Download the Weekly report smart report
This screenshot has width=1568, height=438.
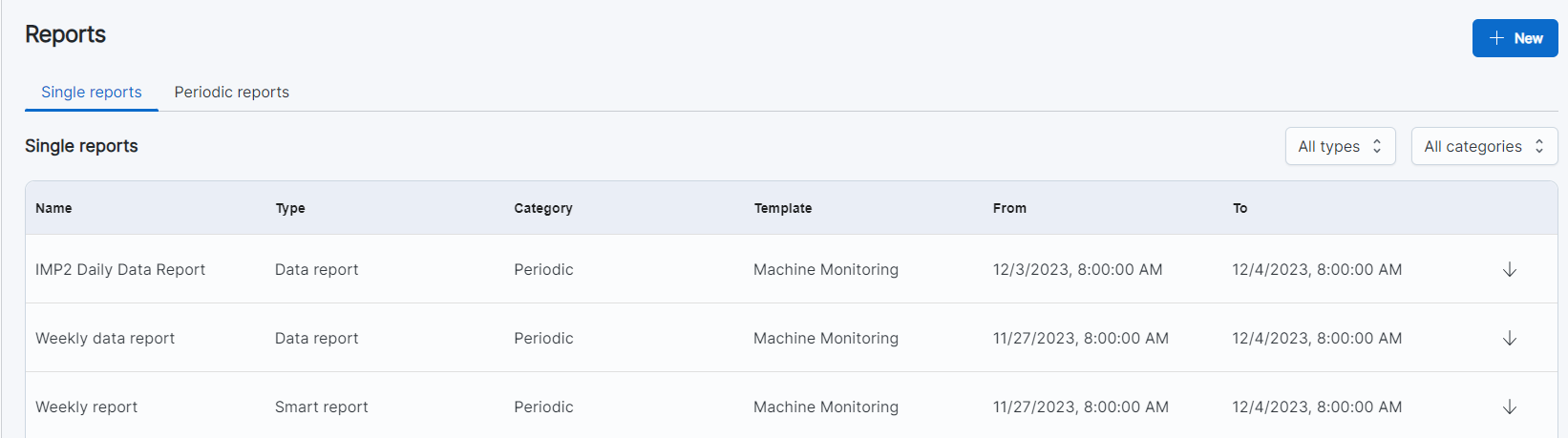(x=1509, y=407)
